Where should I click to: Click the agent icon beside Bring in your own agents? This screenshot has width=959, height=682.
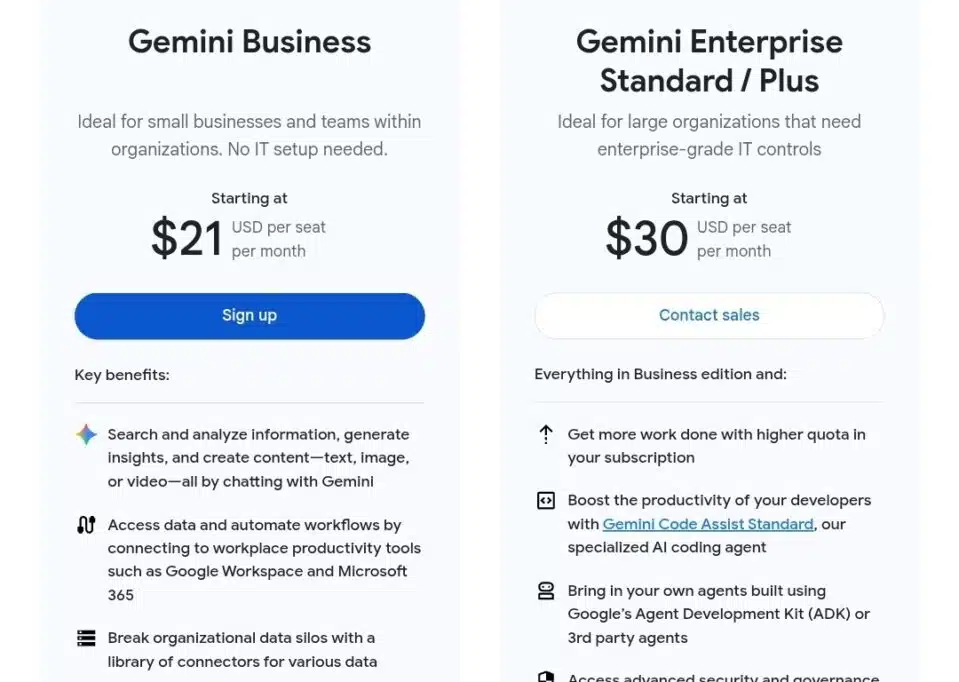coord(546,591)
